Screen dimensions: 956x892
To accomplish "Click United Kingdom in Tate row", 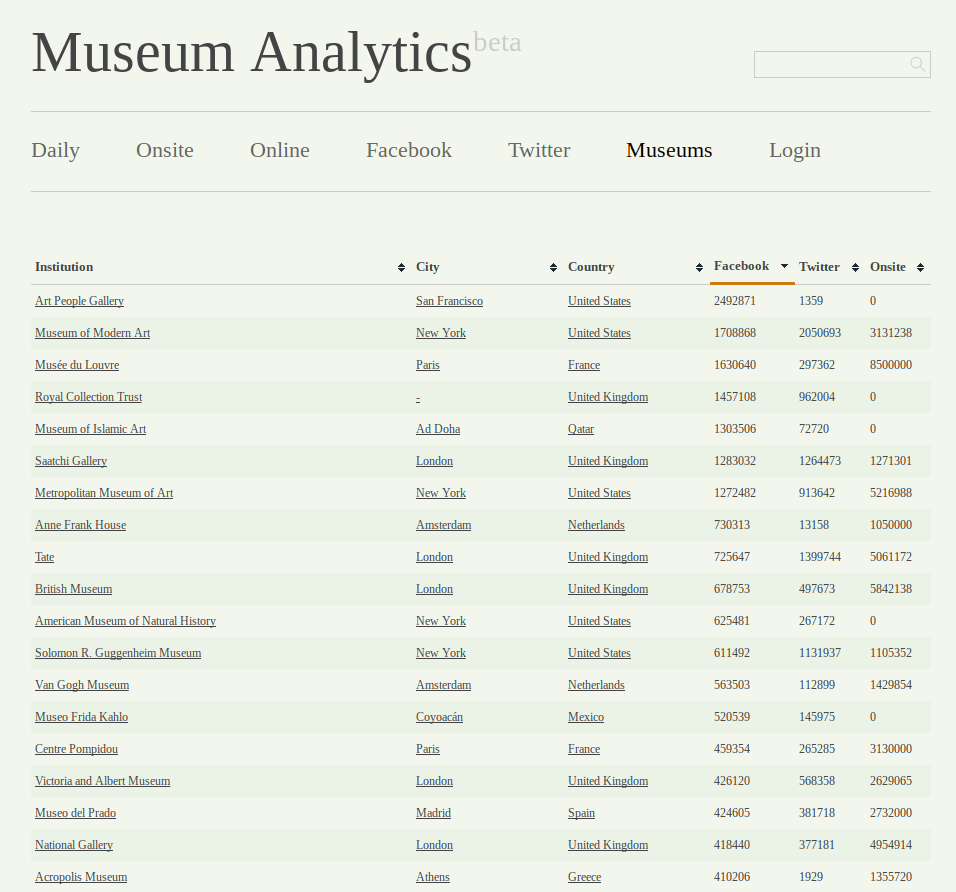I will [x=607, y=557].
